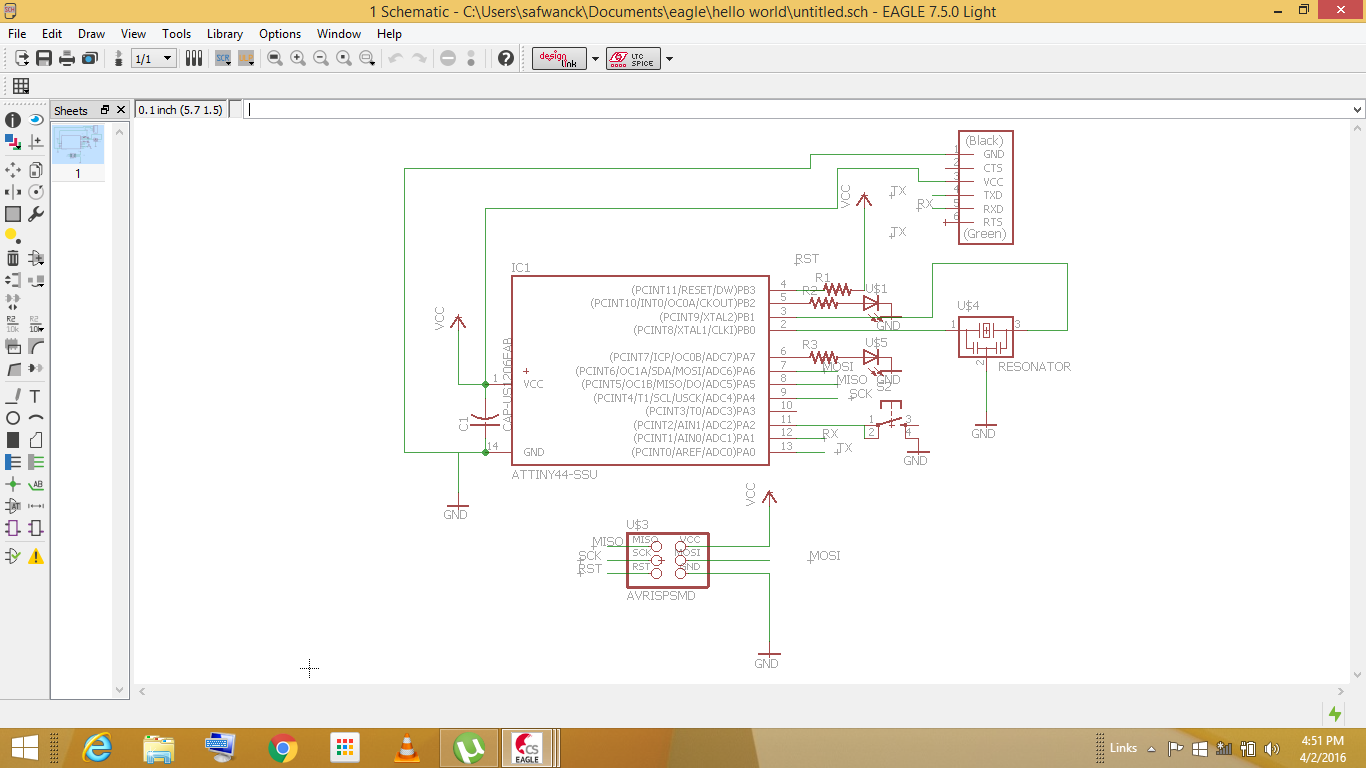The width and height of the screenshot is (1366, 768).
Task: Select the Circle tool
Action: tap(13, 418)
